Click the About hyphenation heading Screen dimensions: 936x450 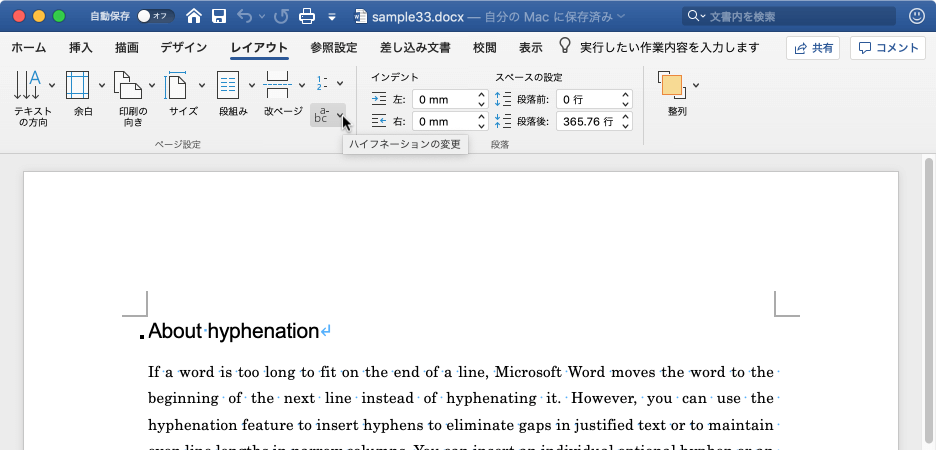[x=233, y=331]
